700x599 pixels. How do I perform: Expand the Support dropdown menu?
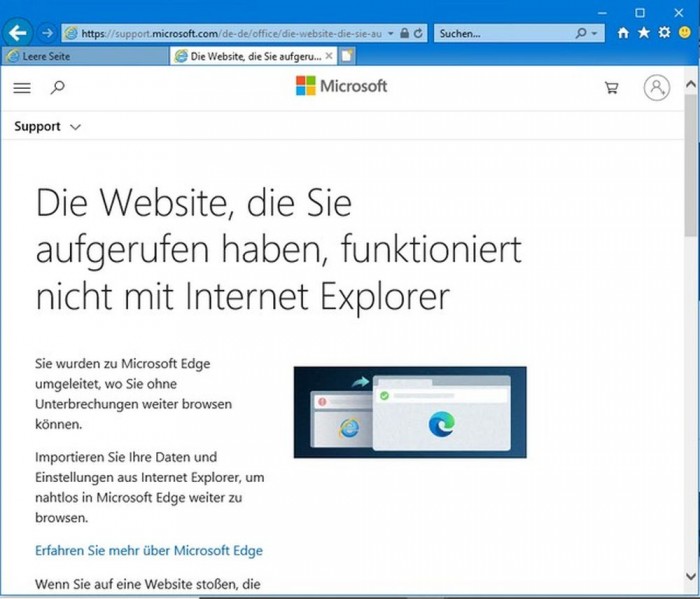click(47, 127)
